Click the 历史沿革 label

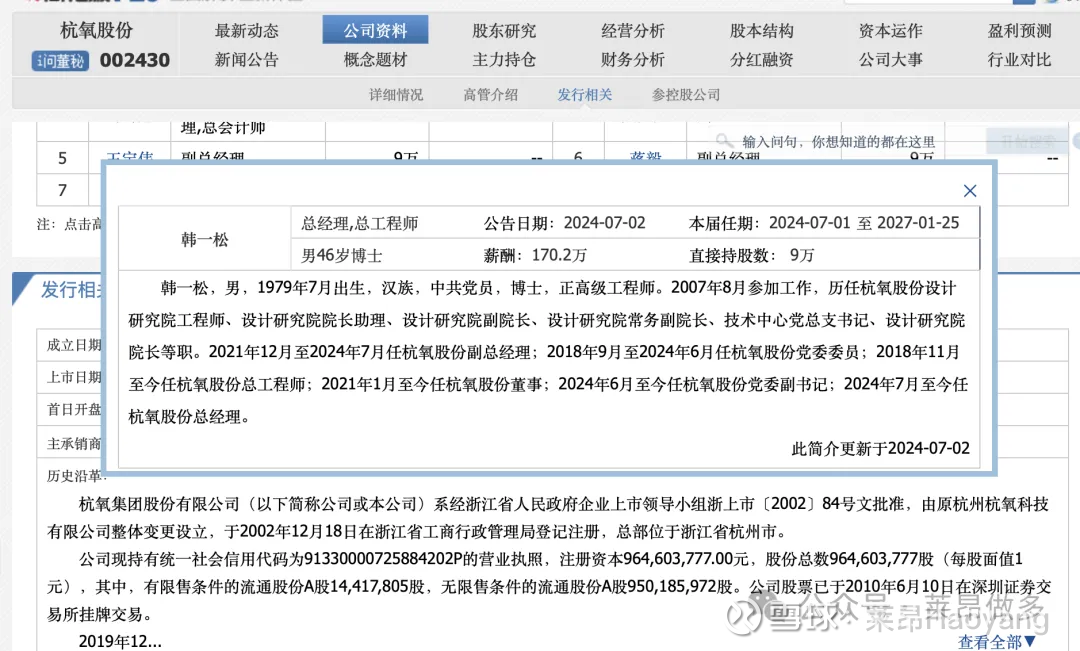click(x=74, y=476)
